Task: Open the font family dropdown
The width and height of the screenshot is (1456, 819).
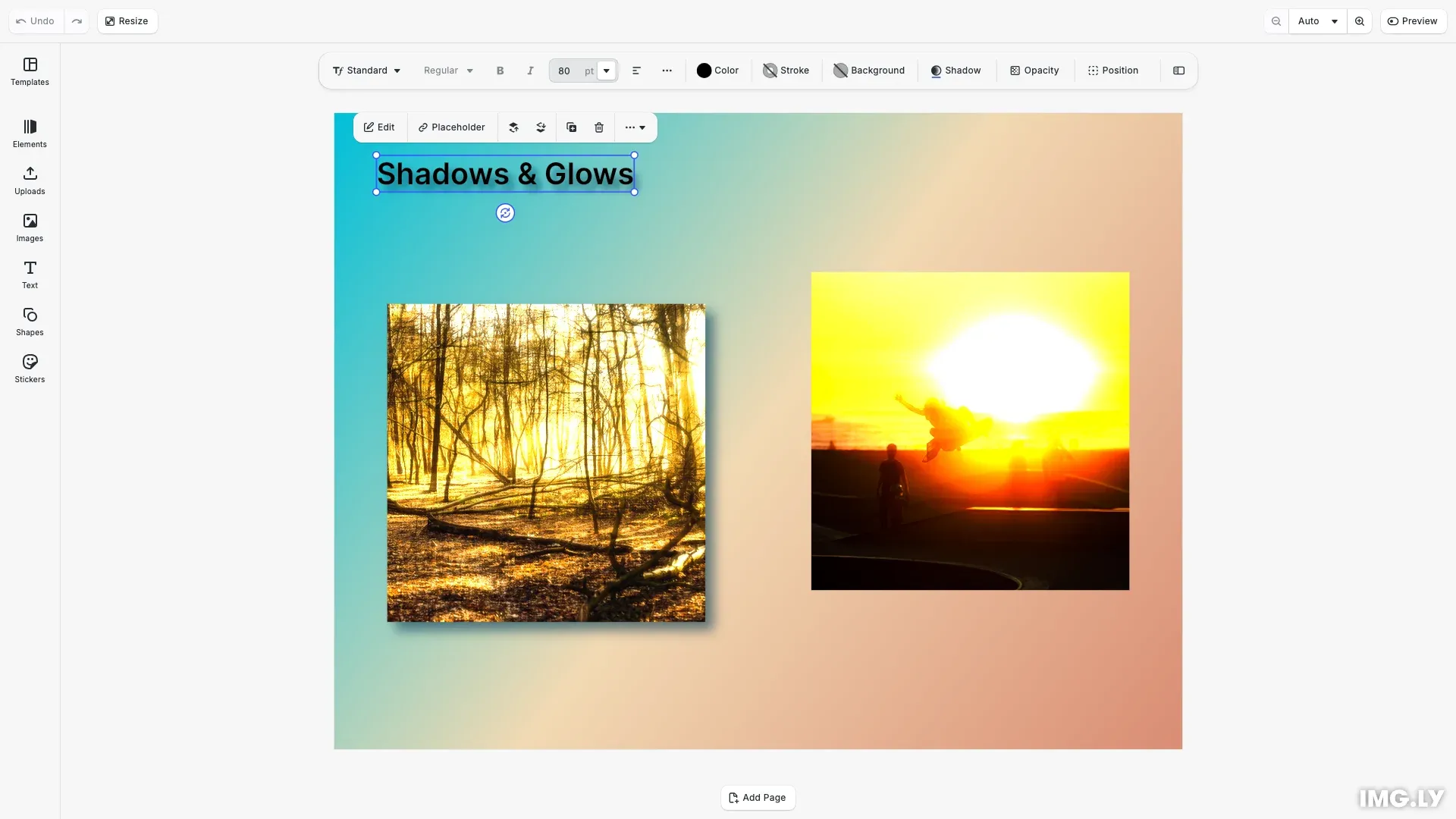Action: click(x=366, y=71)
